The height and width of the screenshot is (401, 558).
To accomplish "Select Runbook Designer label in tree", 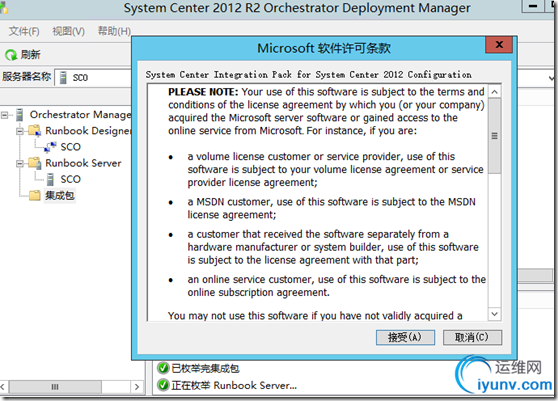I will (88, 131).
